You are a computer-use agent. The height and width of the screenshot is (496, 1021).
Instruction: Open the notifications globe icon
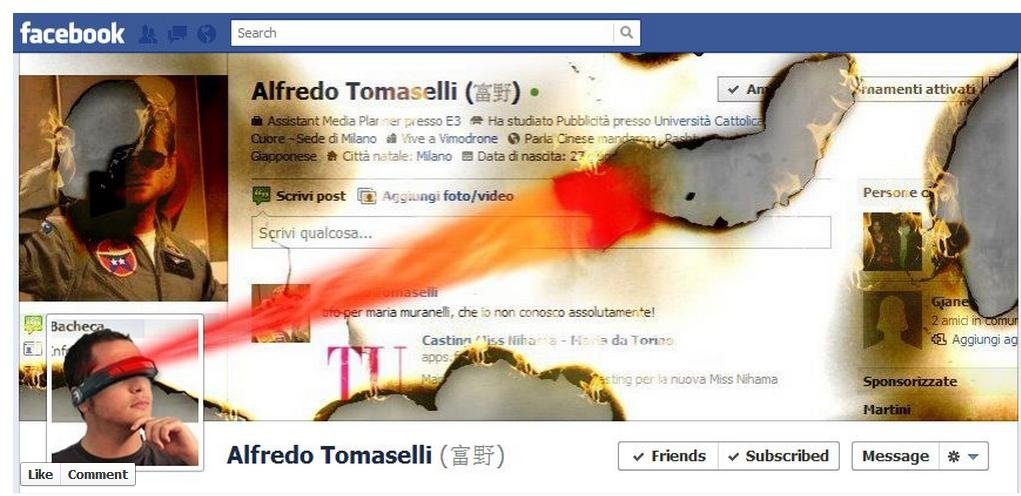coord(206,33)
